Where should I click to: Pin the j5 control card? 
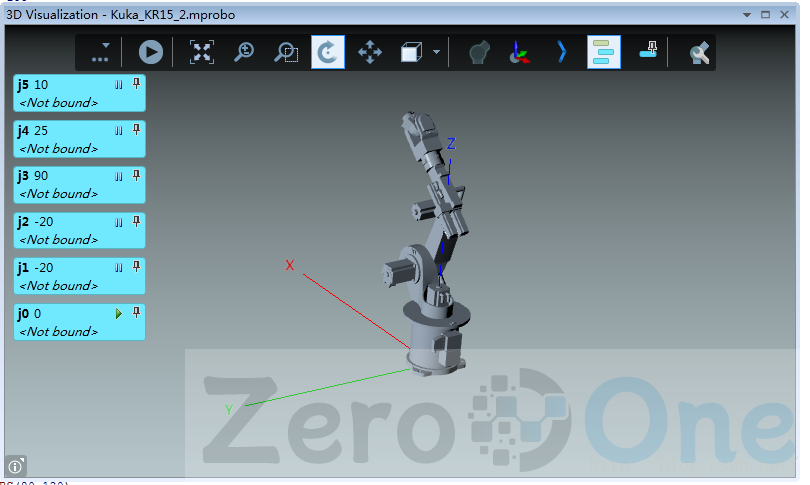tap(136, 84)
